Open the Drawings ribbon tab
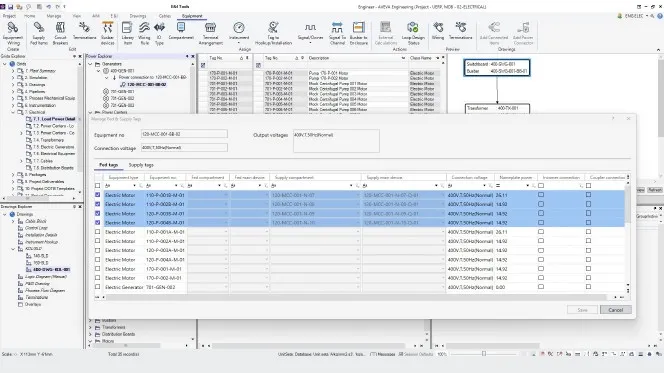 click(x=138, y=16)
